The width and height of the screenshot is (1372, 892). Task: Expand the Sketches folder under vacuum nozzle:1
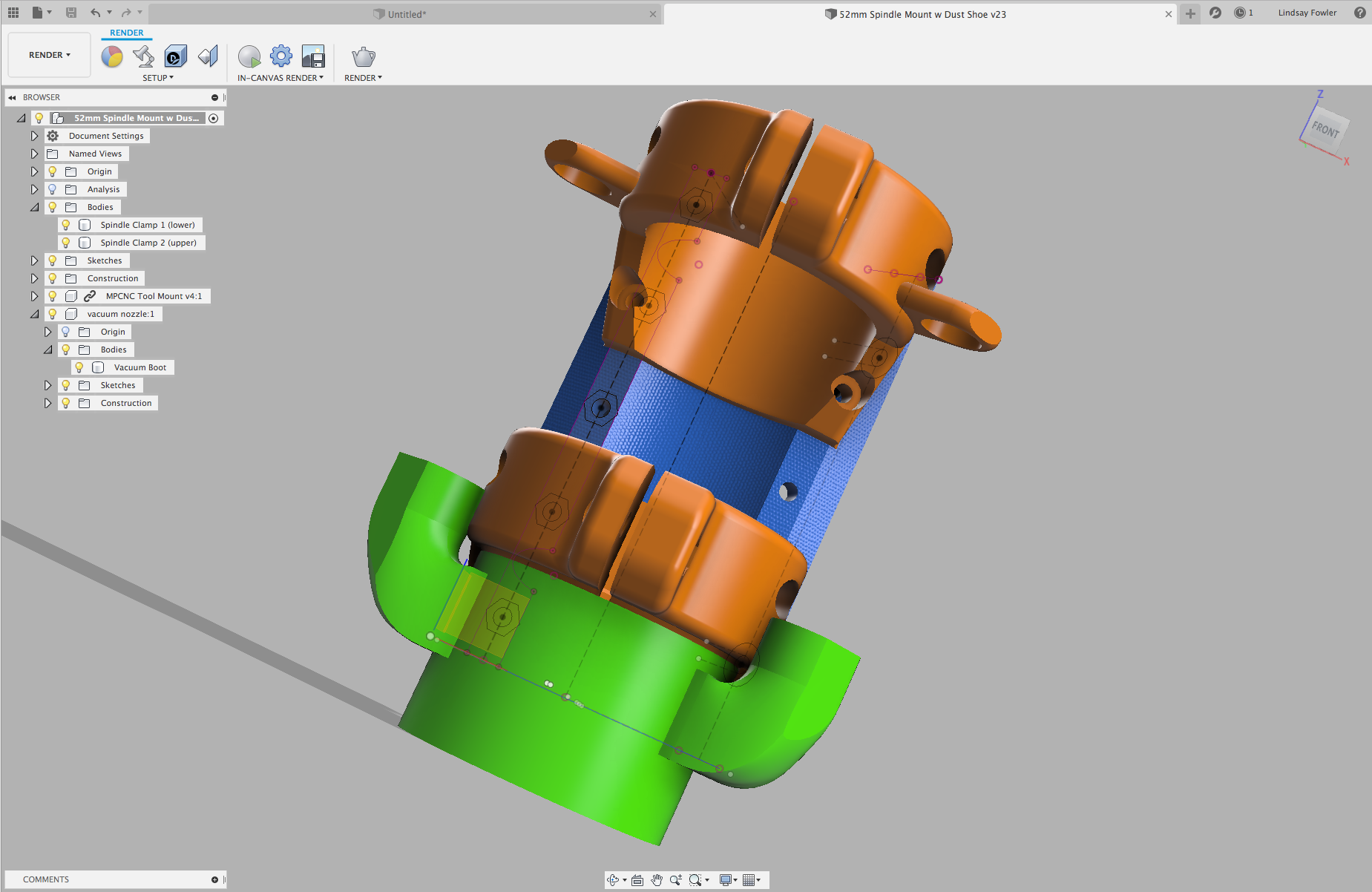47,385
